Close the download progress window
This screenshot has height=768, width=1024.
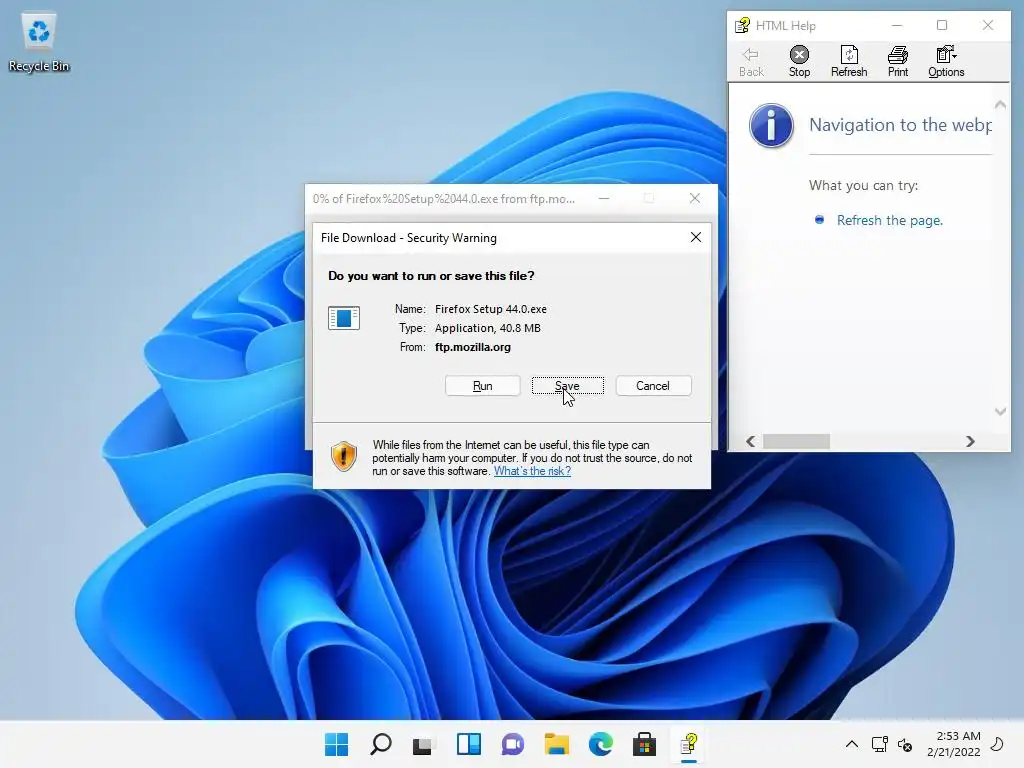(695, 199)
